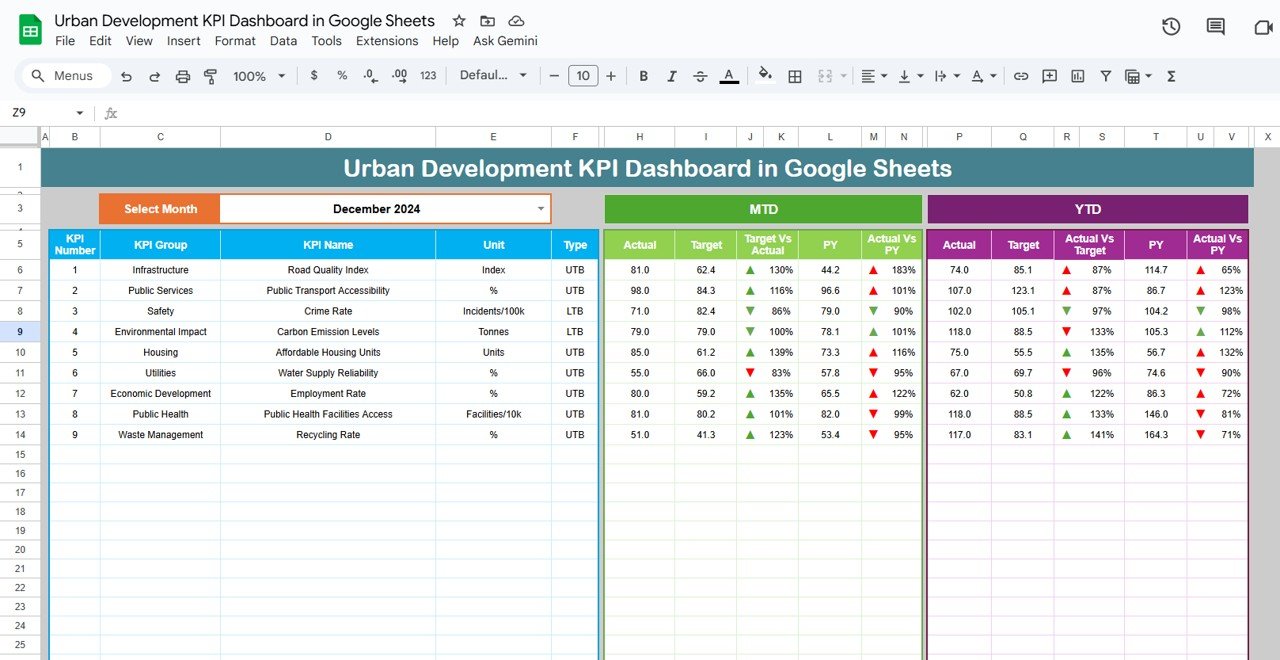Click Ask Gemini
Viewport: 1280px width, 660px height.
[505, 41]
